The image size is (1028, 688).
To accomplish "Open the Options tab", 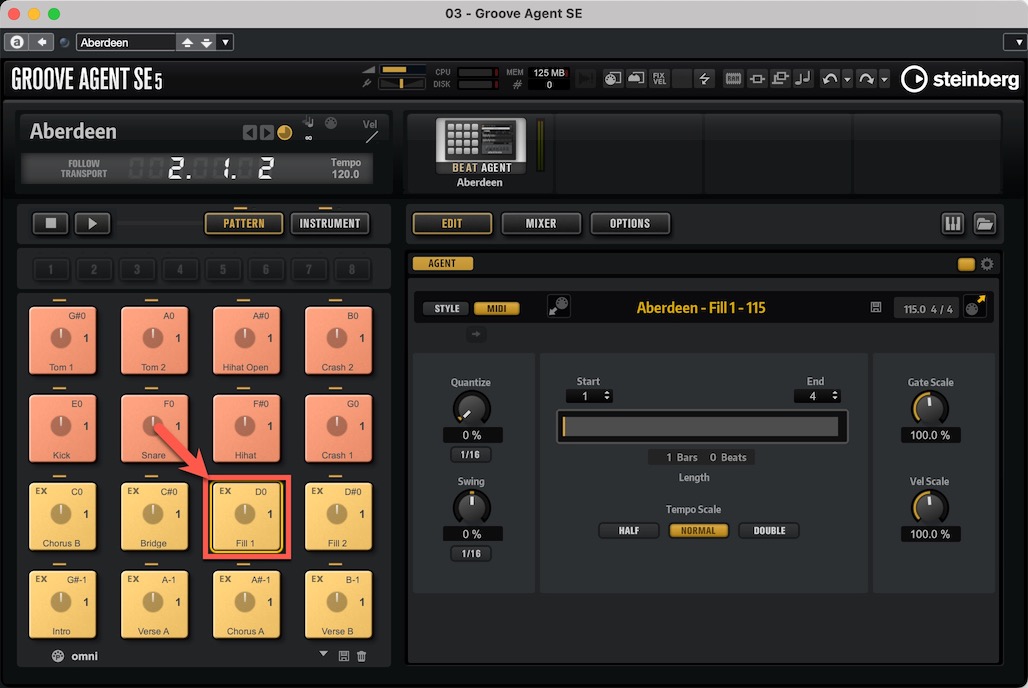I will click(x=630, y=224).
